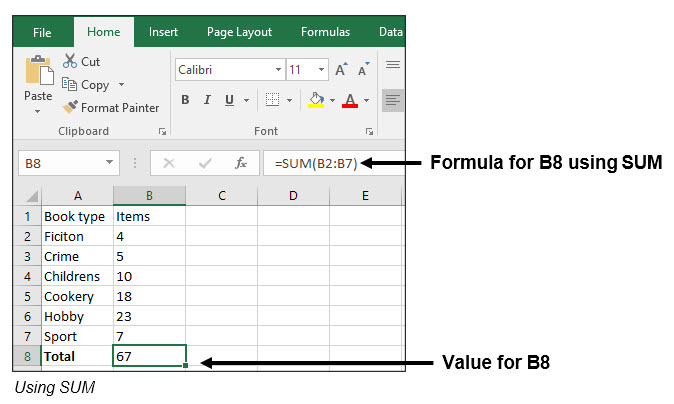Open the Calibri font name dropdown
Viewport: 674px width, 404px height.
coord(279,70)
